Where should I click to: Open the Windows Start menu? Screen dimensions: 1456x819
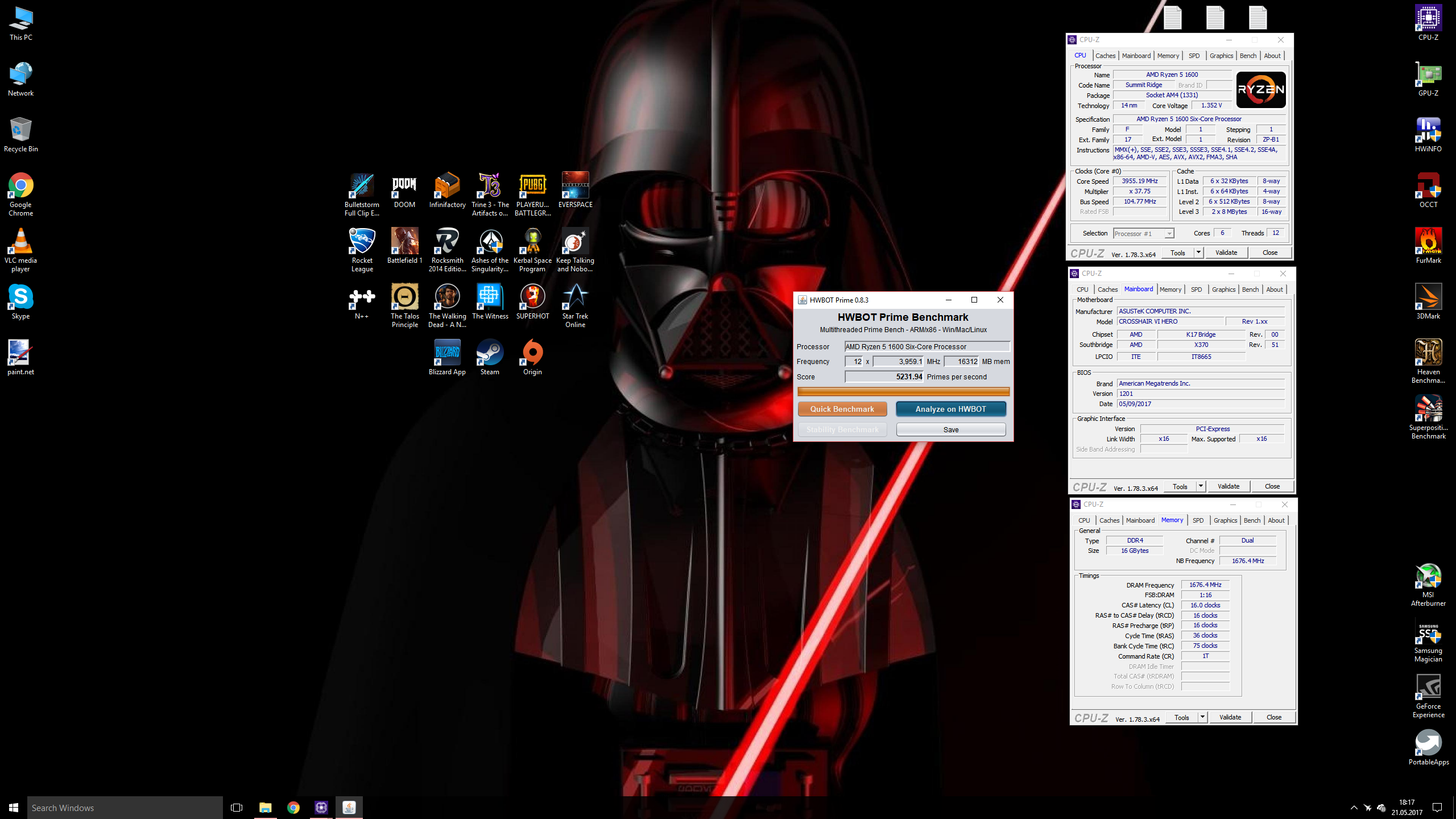pos(14,808)
